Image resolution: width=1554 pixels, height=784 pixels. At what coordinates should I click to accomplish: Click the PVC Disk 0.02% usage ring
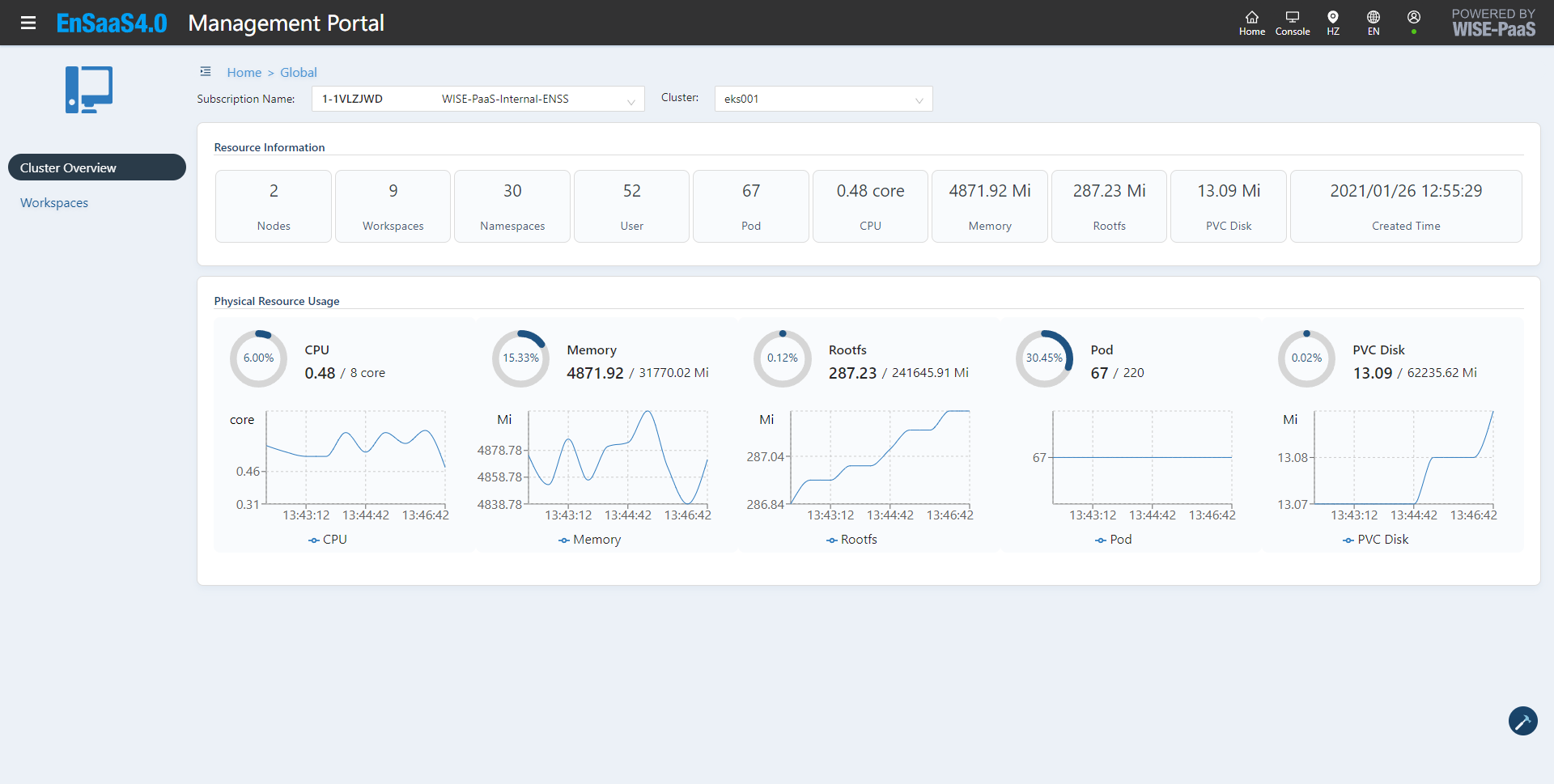pyautogui.click(x=1306, y=358)
